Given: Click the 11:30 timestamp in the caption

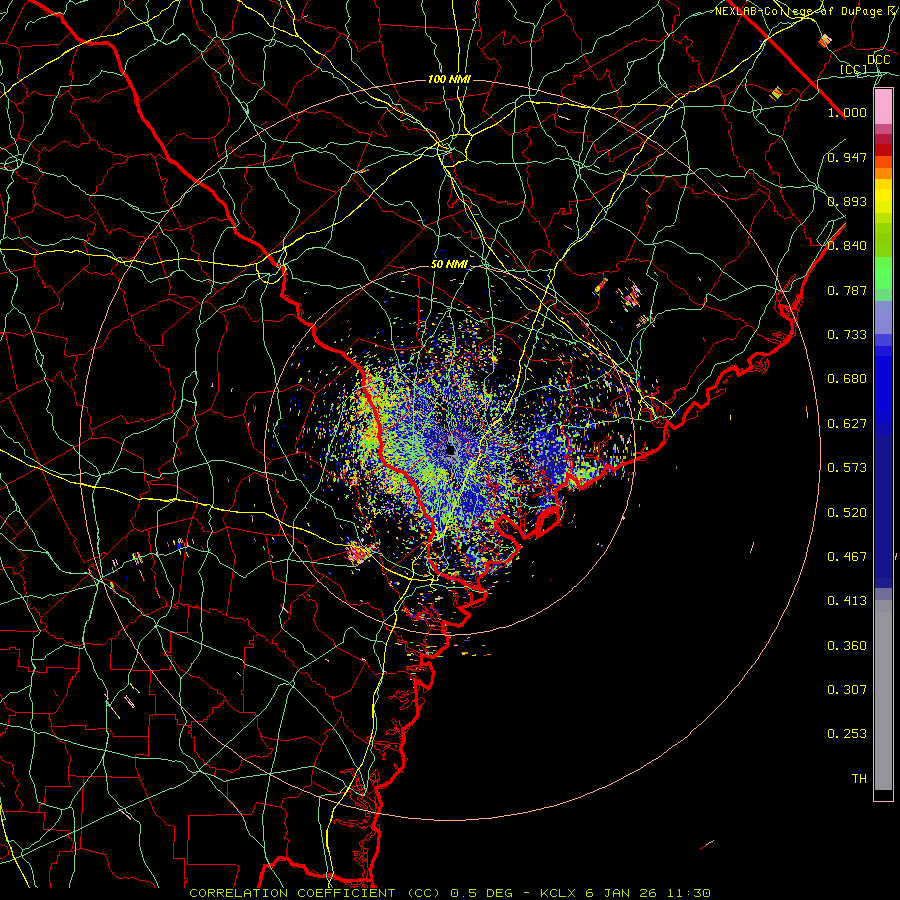Looking at the screenshot, I should tap(689, 893).
